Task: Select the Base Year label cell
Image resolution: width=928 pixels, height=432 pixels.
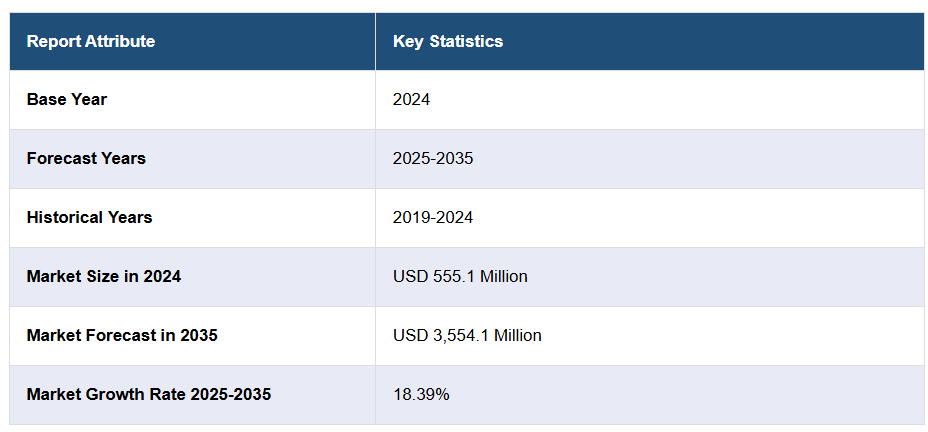Action: (x=67, y=99)
